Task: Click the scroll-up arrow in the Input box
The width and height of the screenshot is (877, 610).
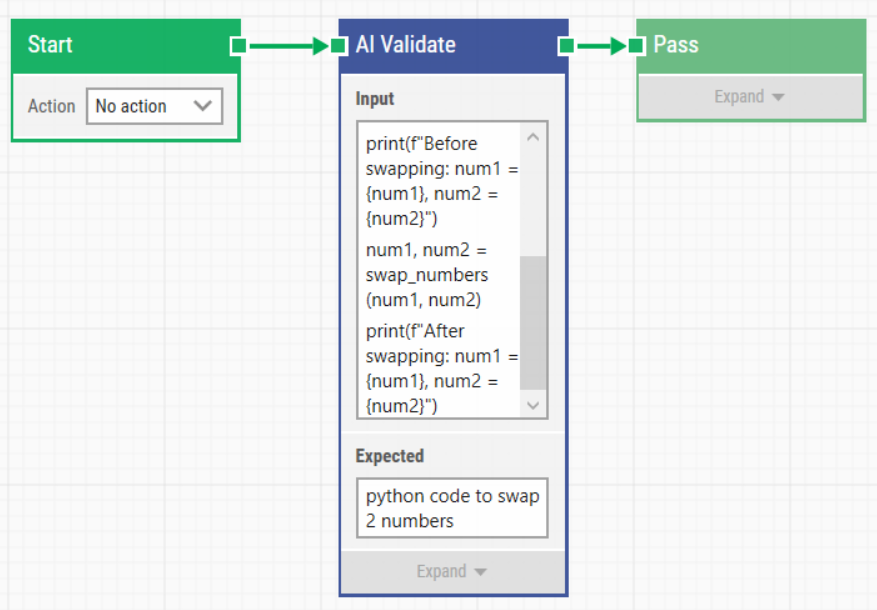Action: click(x=533, y=136)
